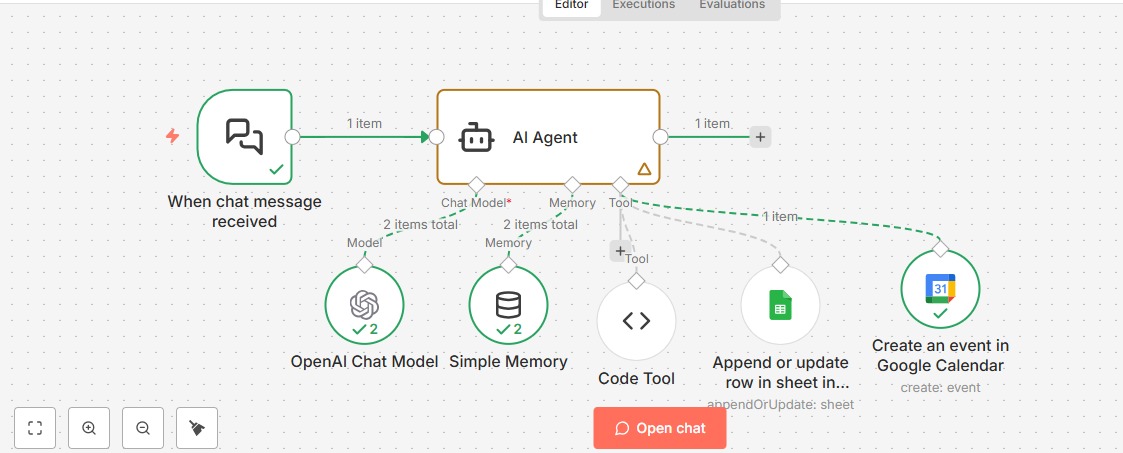Click the 'AI Agent' title text
The height and width of the screenshot is (453, 1123).
click(545, 137)
